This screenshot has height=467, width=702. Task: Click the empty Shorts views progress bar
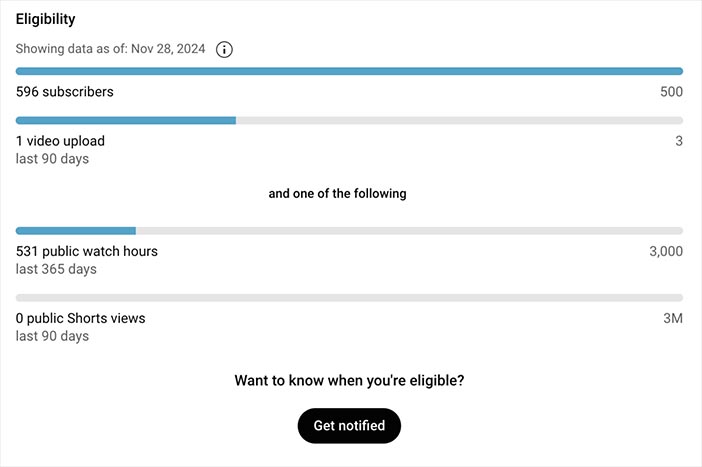click(x=349, y=298)
